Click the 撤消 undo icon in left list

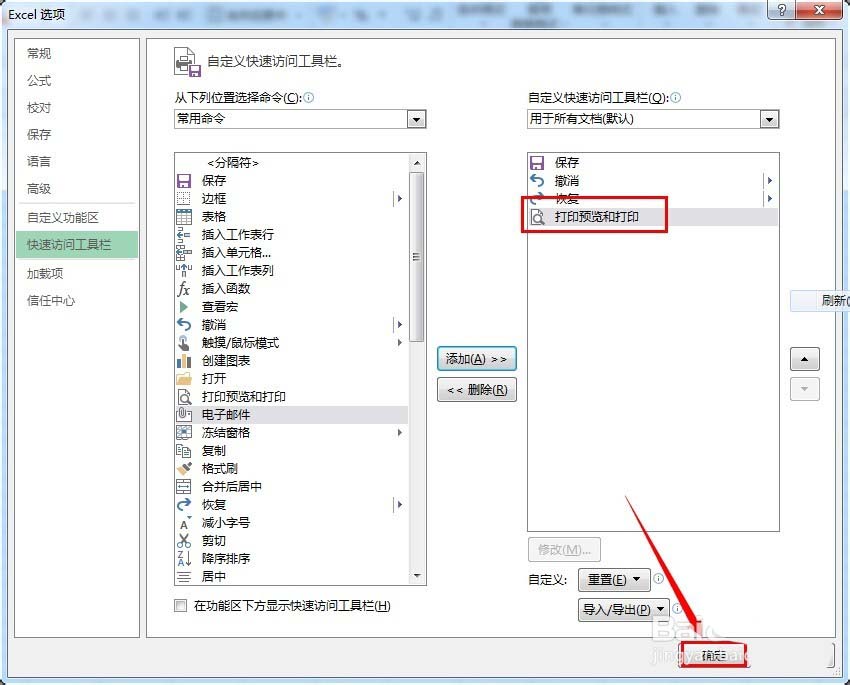pos(184,325)
